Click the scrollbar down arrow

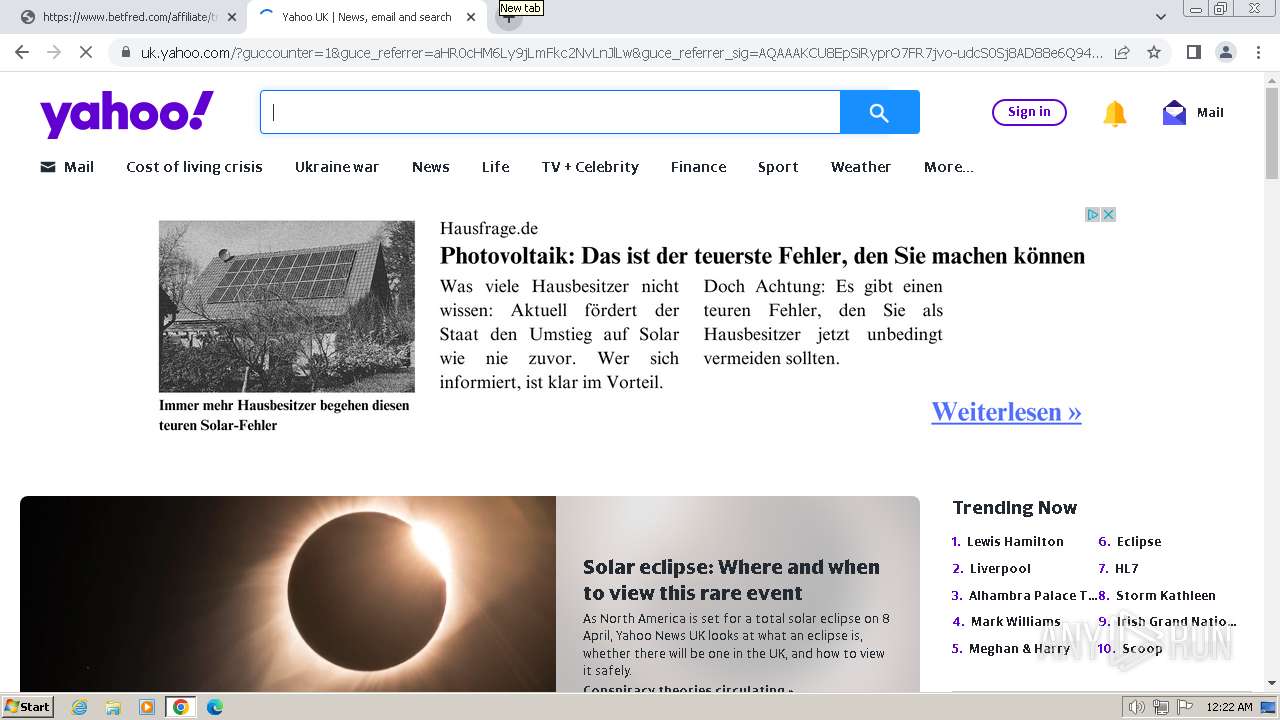pyautogui.click(x=1272, y=683)
